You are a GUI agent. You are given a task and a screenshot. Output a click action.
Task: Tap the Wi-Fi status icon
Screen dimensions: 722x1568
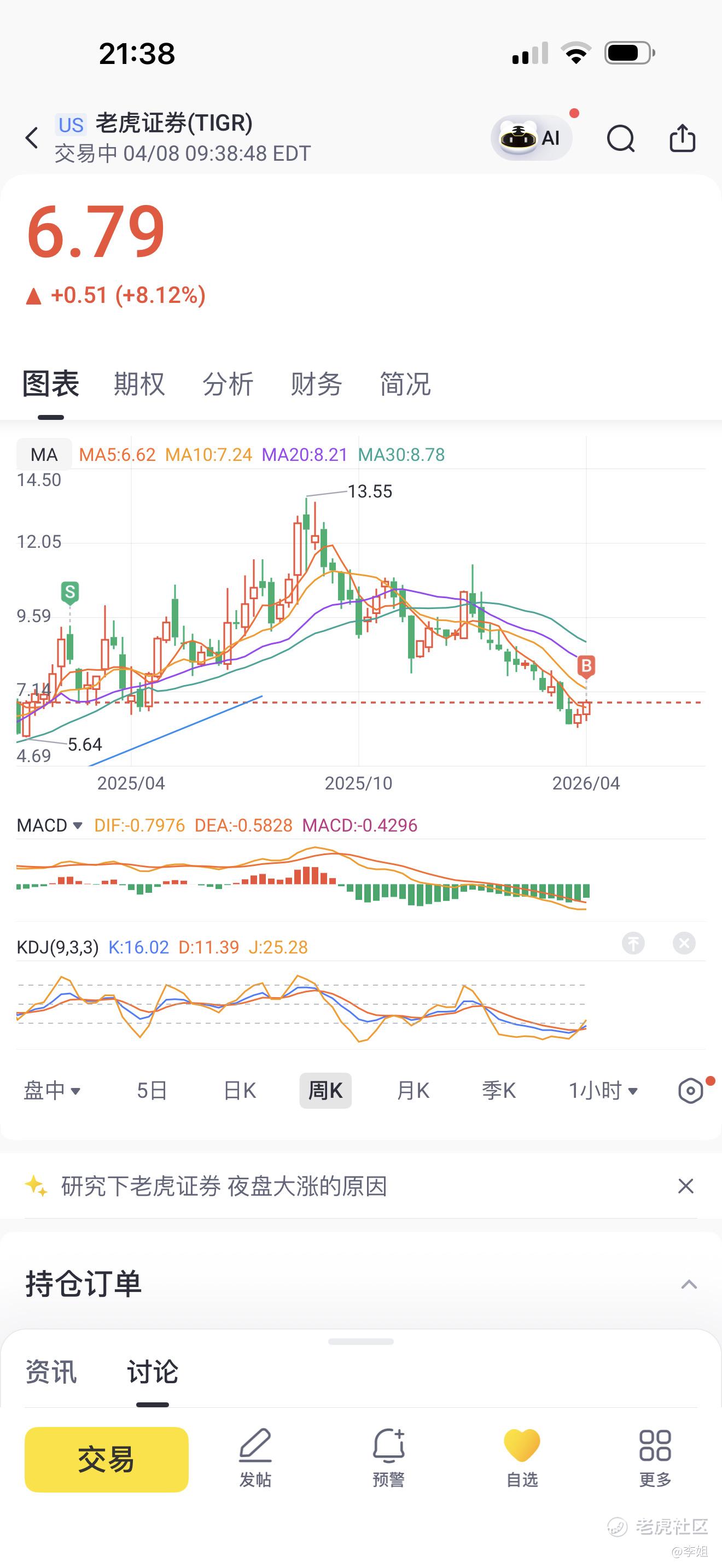tap(576, 53)
